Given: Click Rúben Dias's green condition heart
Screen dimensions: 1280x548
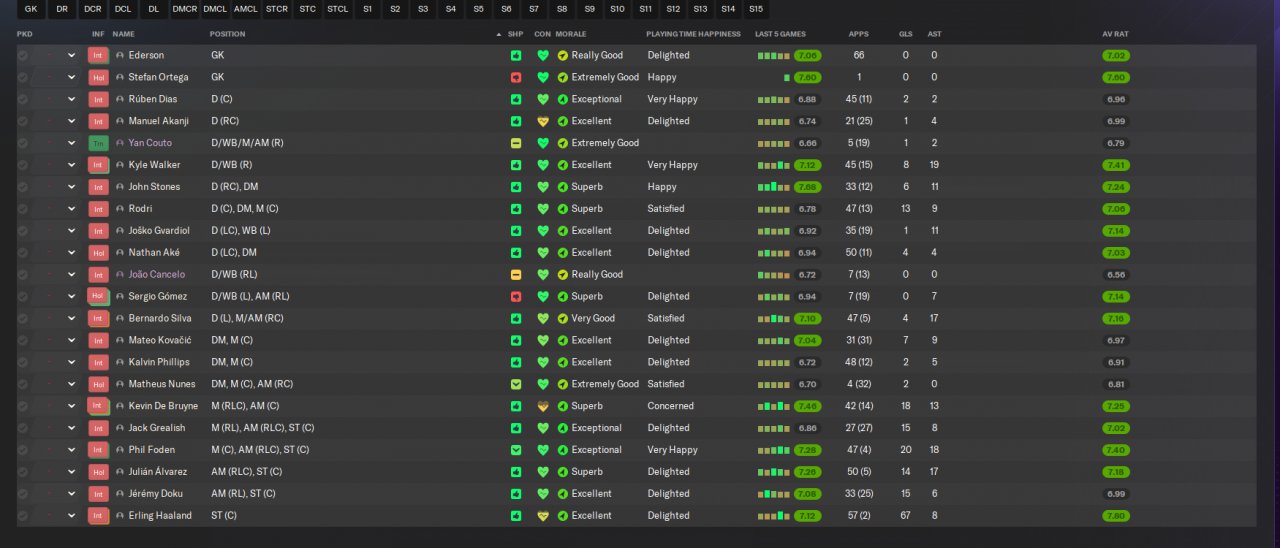Looking at the screenshot, I should tap(543, 99).
